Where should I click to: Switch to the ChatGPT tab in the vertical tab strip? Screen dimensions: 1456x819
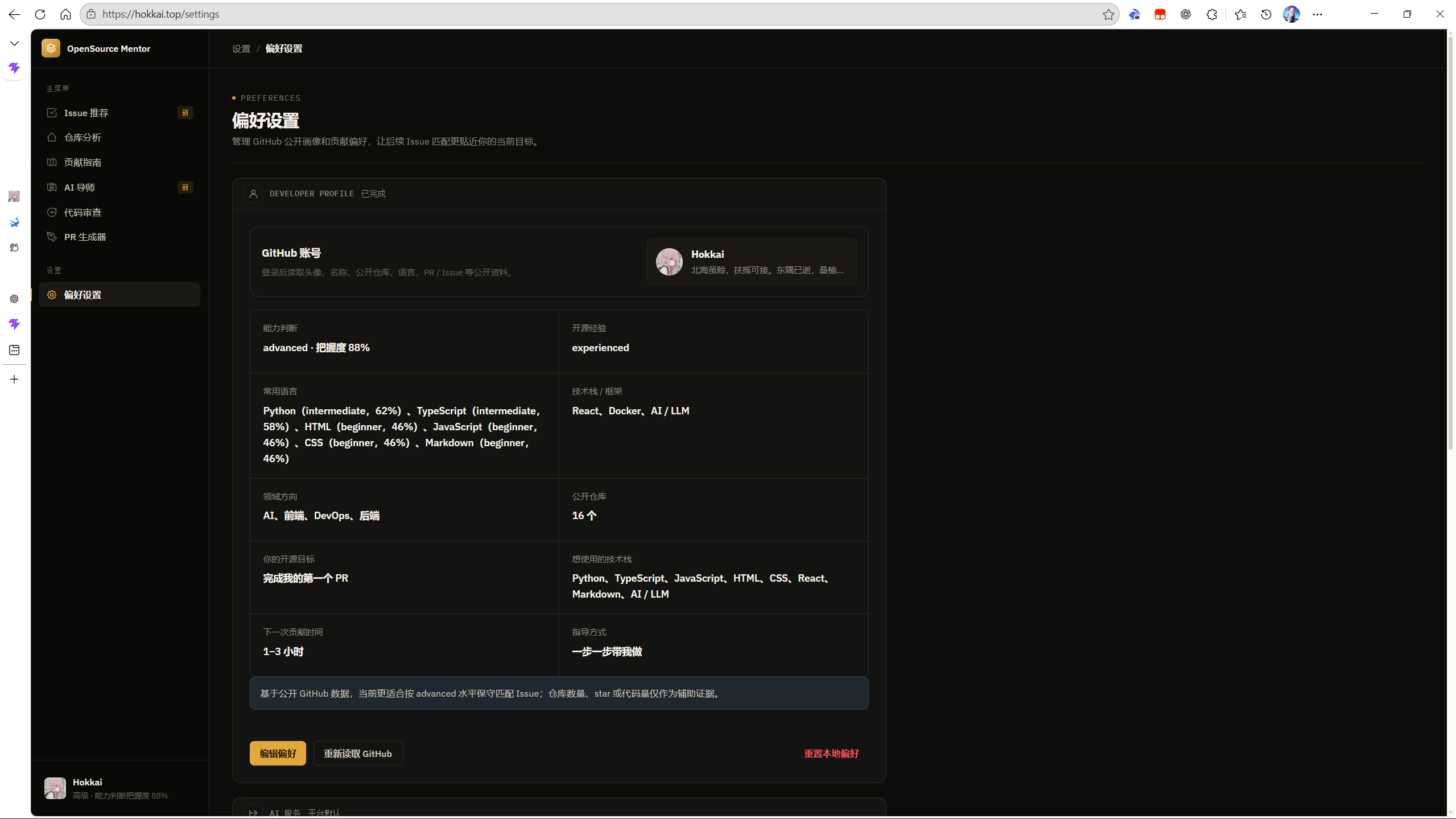(x=14, y=299)
